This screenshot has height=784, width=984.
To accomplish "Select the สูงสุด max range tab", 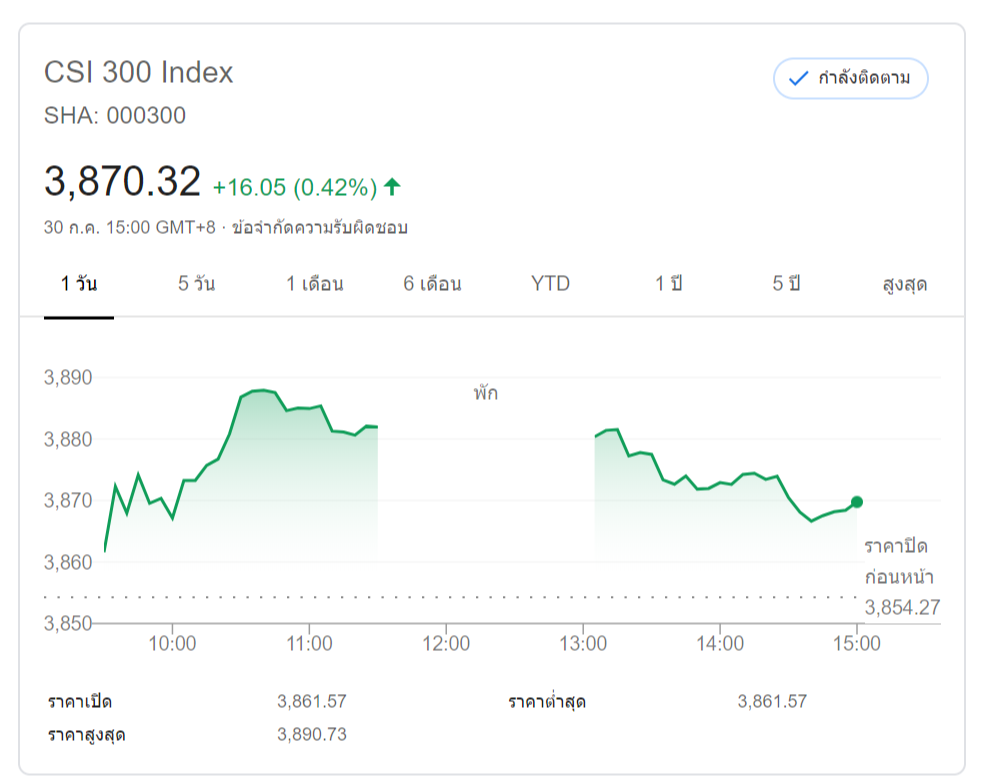I will point(904,284).
